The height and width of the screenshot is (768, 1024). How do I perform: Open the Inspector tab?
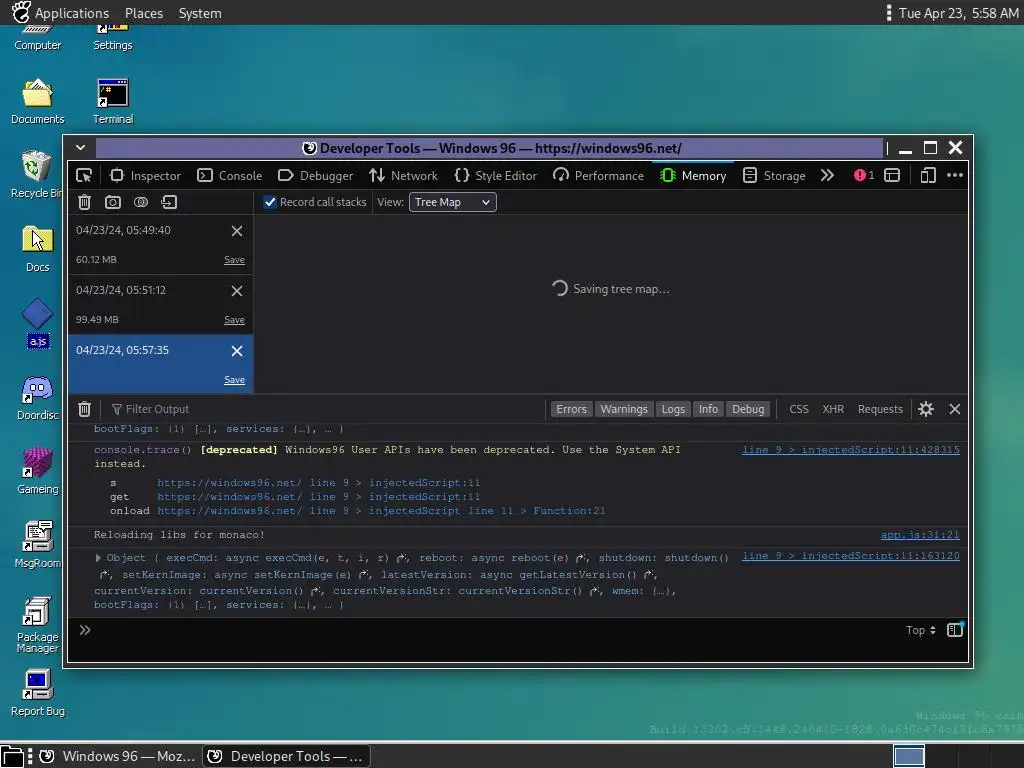145,176
